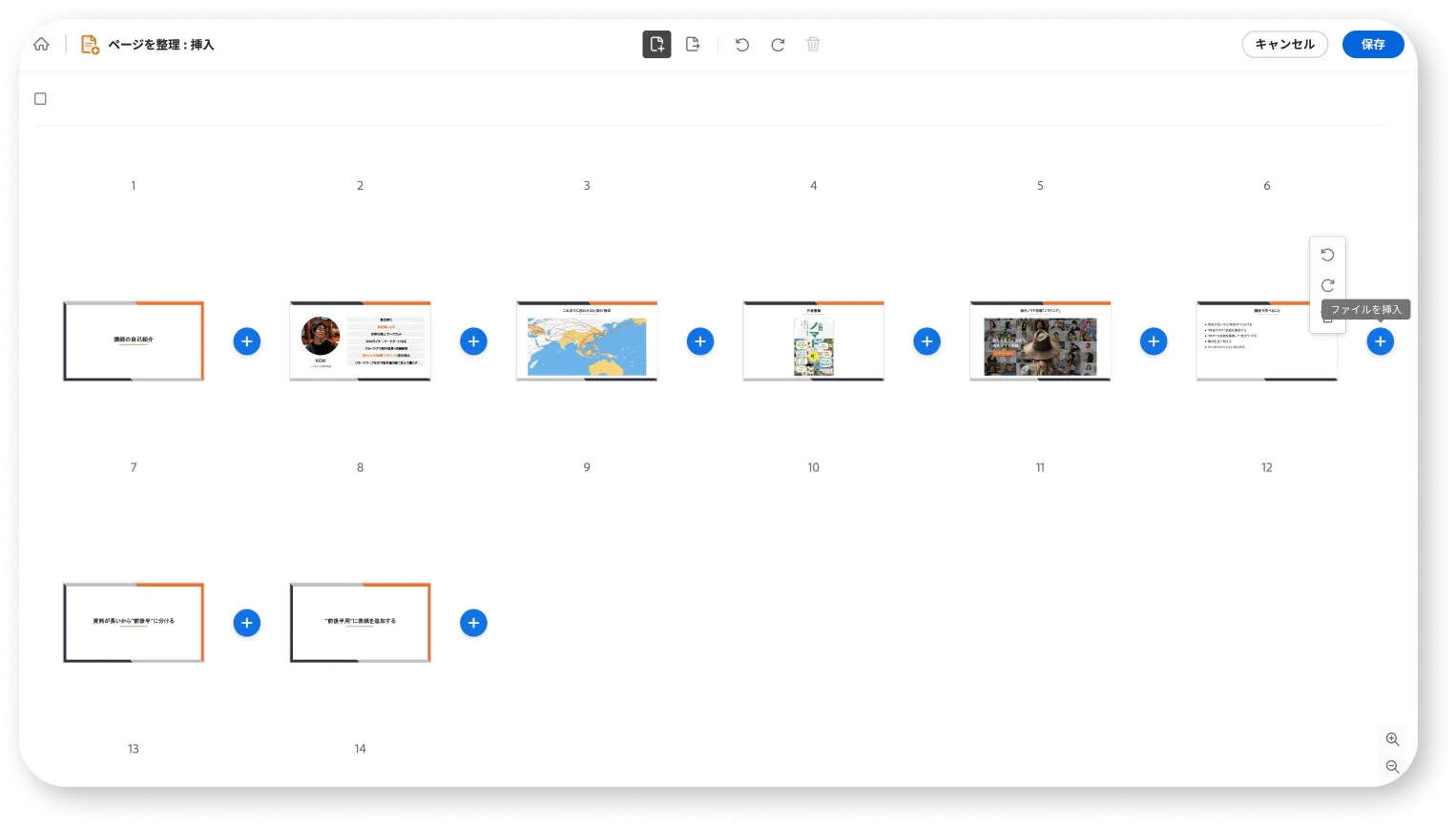Click the redo arrow in top toolbar

778,45
